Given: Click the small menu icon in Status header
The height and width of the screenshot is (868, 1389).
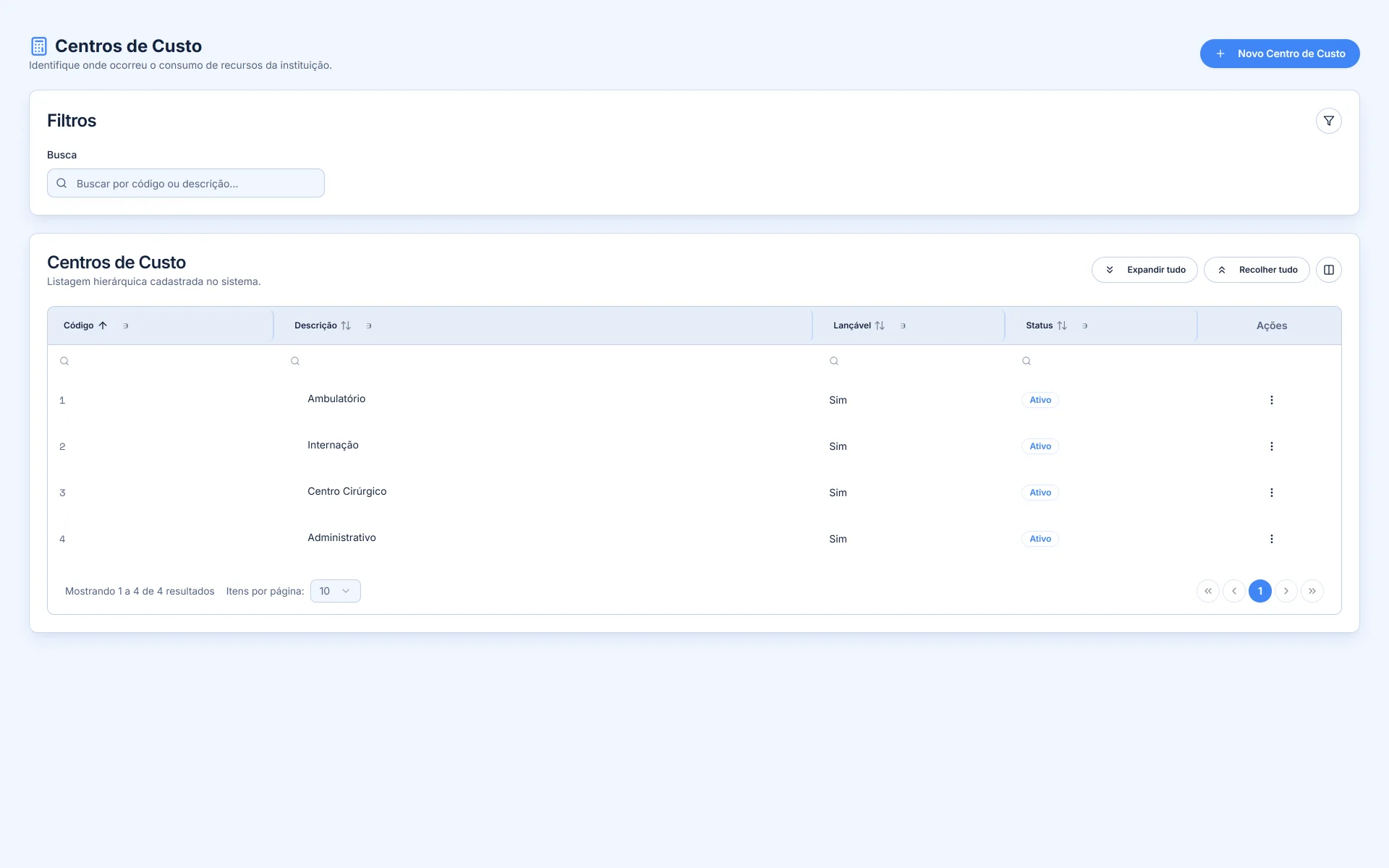Looking at the screenshot, I should (x=1084, y=325).
